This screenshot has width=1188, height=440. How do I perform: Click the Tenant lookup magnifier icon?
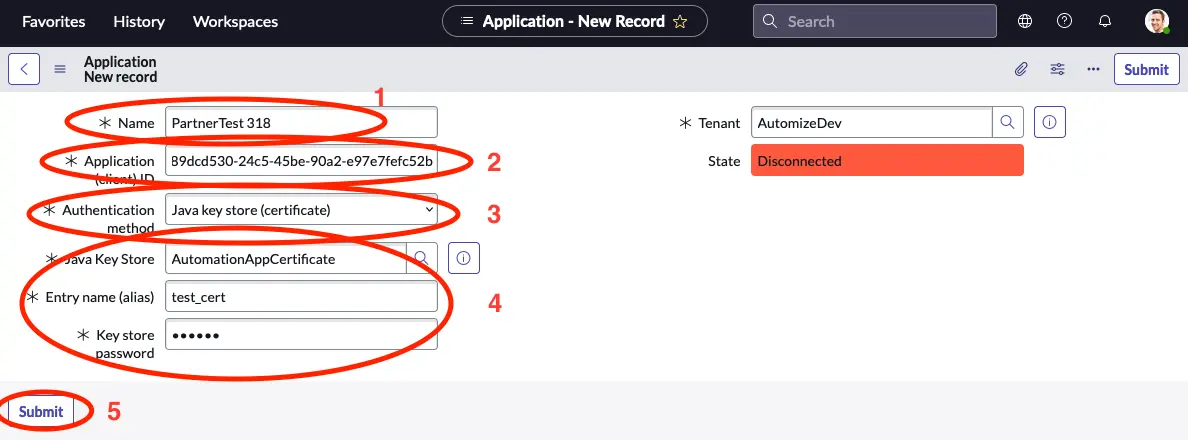(x=1008, y=122)
